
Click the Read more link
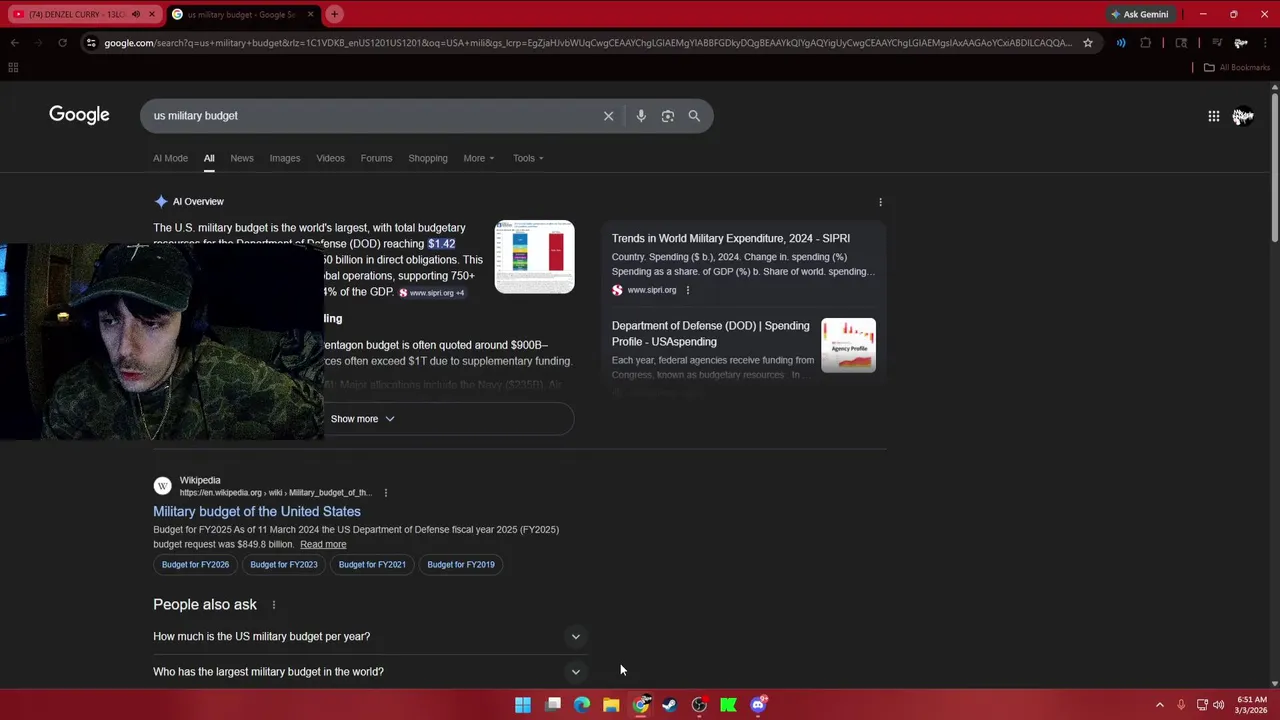pyautogui.click(x=323, y=544)
